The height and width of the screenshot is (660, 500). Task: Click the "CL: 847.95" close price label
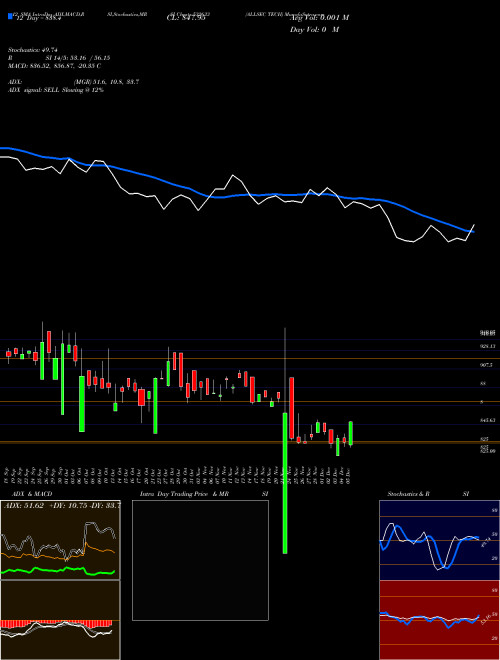(186, 18)
